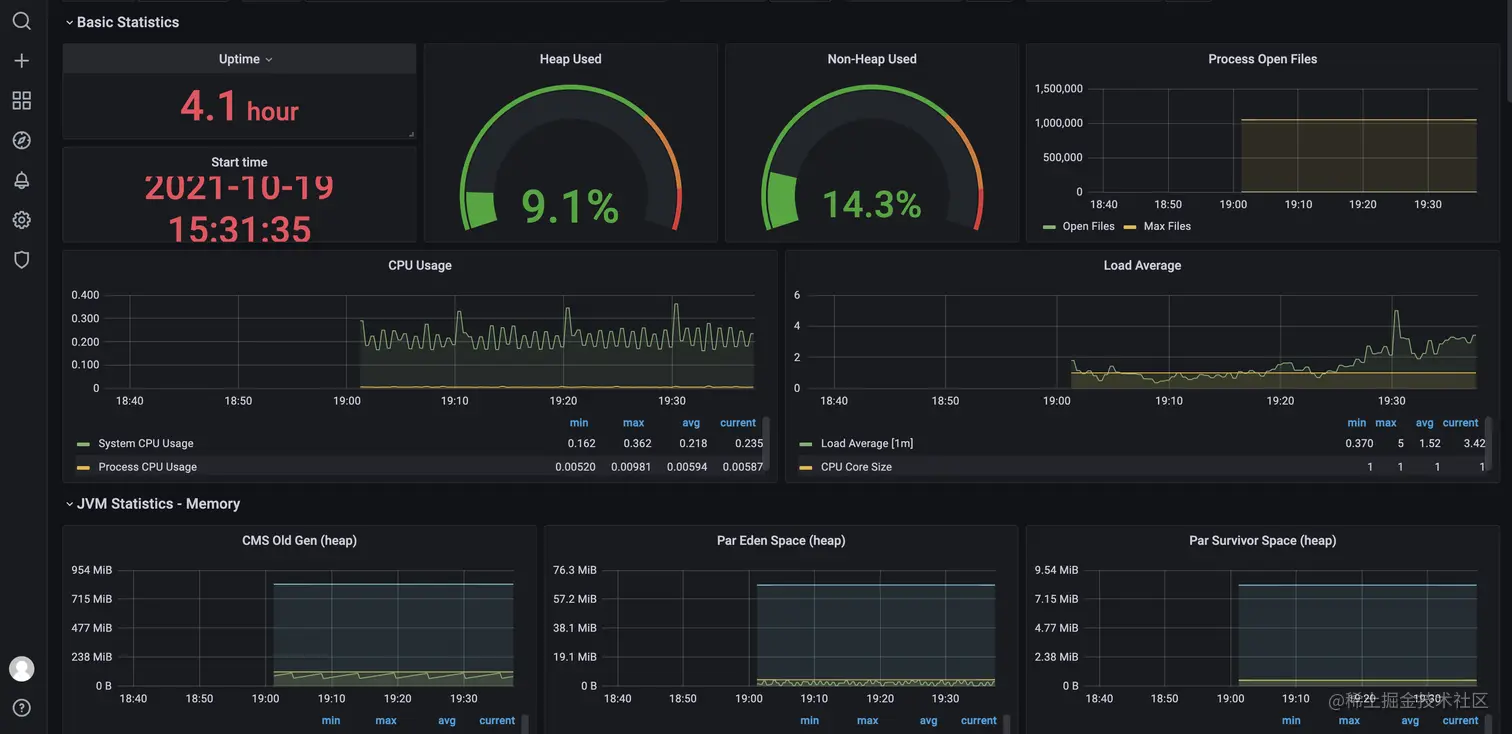This screenshot has width=1512, height=734.
Task: Toggle the Process CPU Usage legend series
Action: point(147,467)
